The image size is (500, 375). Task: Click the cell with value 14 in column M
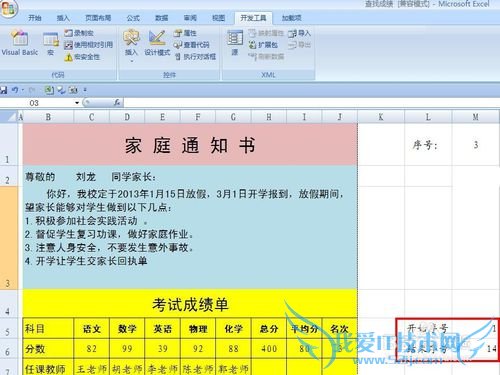point(476,349)
